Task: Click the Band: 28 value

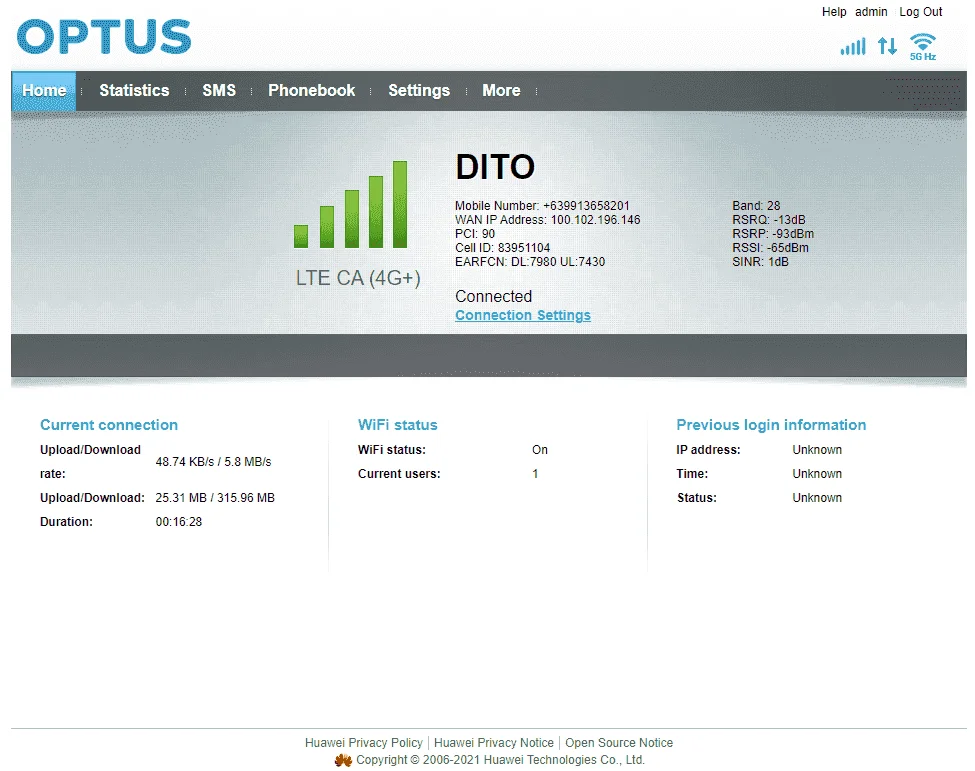Action: [756, 206]
